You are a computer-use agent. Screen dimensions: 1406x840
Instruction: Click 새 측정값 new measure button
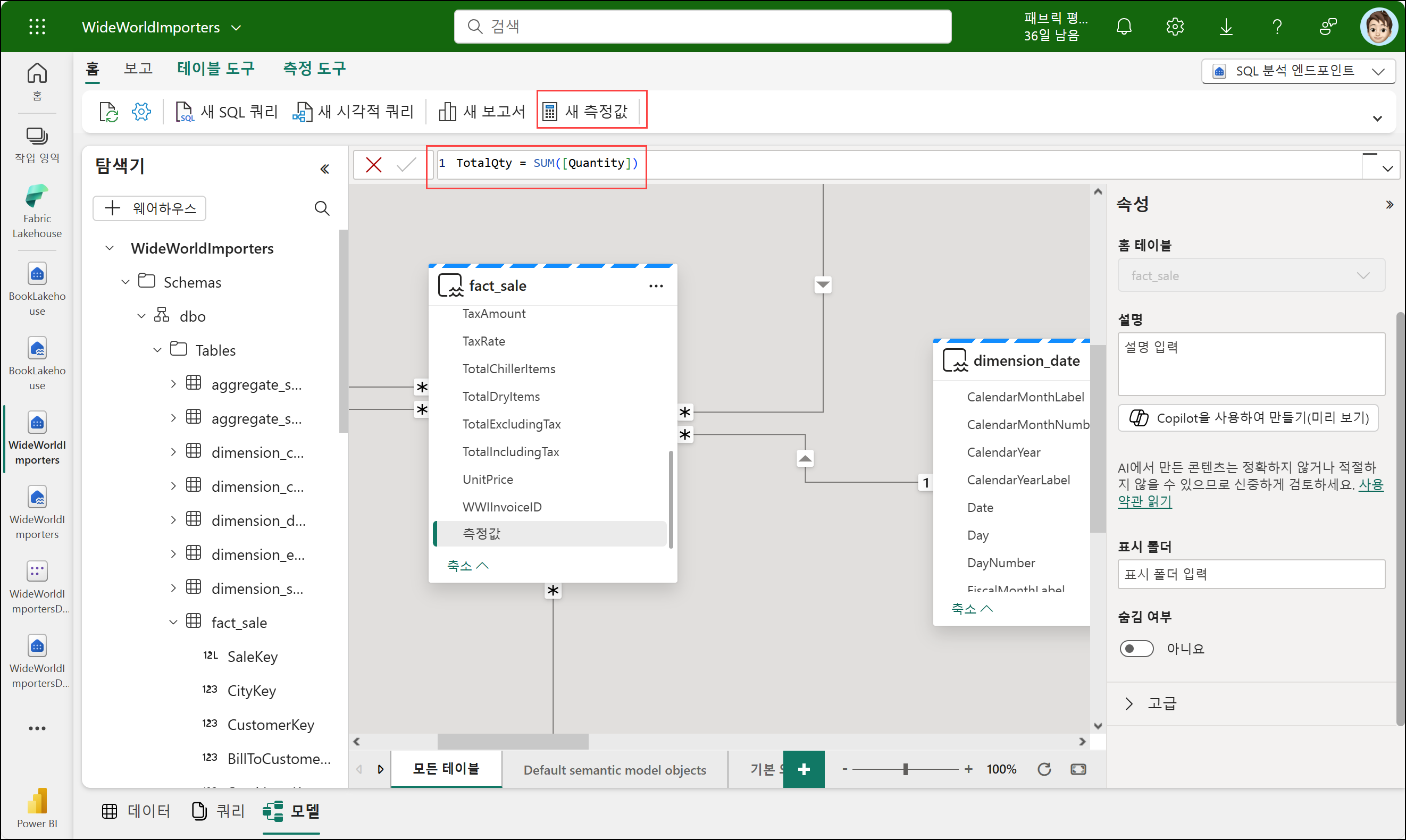click(x=585, y=112)
